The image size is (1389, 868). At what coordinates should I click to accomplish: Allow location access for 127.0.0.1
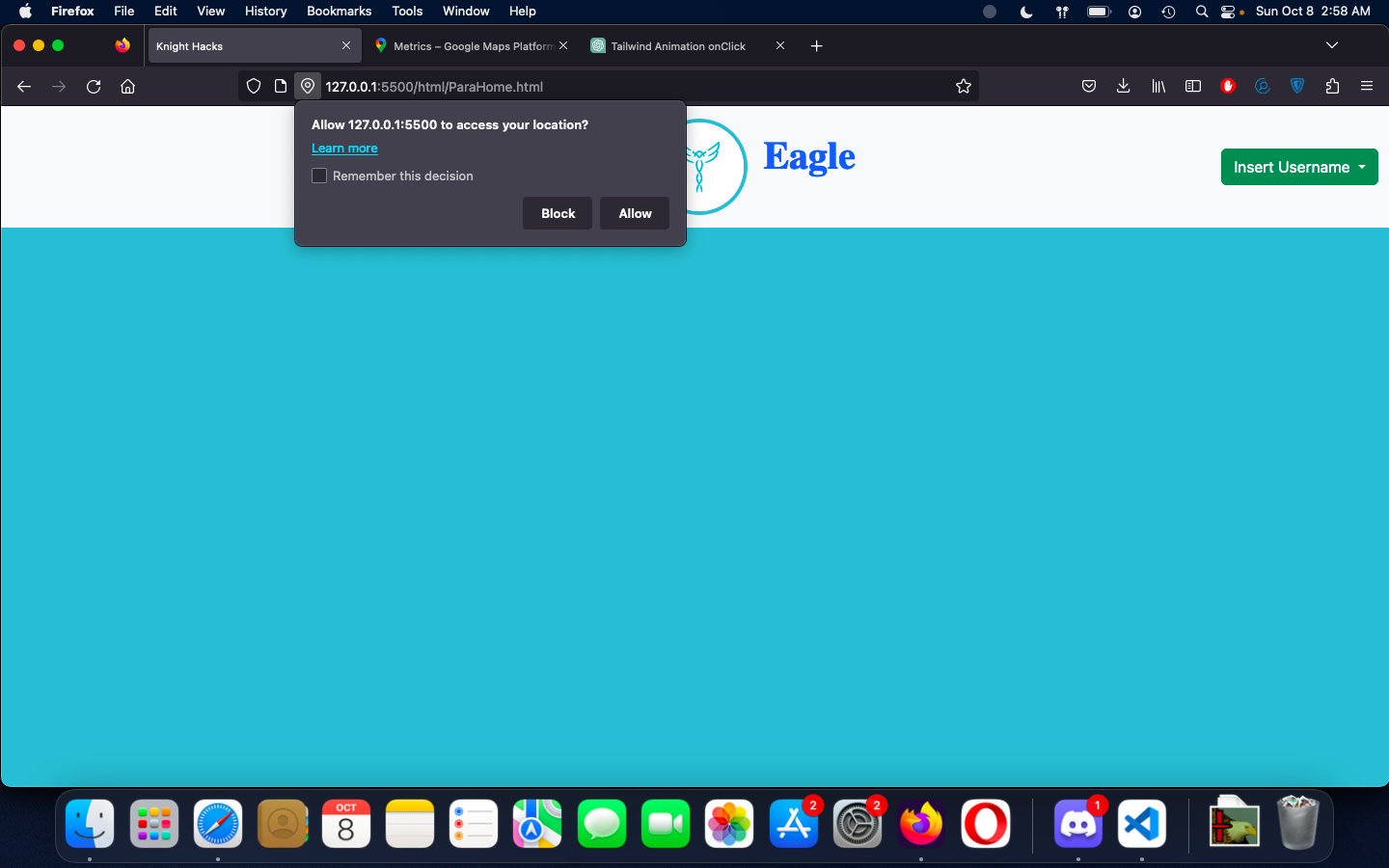point(634,213)
